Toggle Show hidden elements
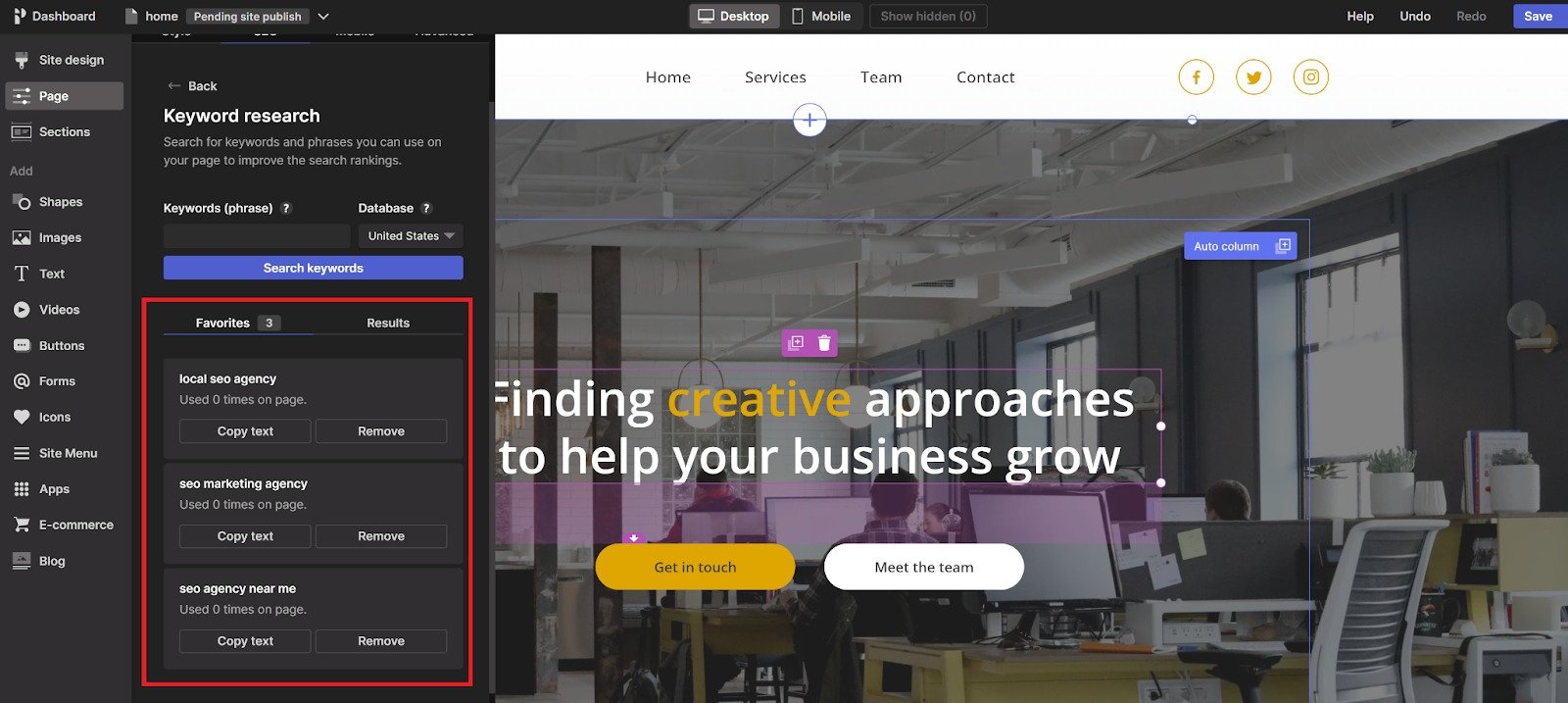Screen dimensions: 1568x703 (x=928, y=16)
